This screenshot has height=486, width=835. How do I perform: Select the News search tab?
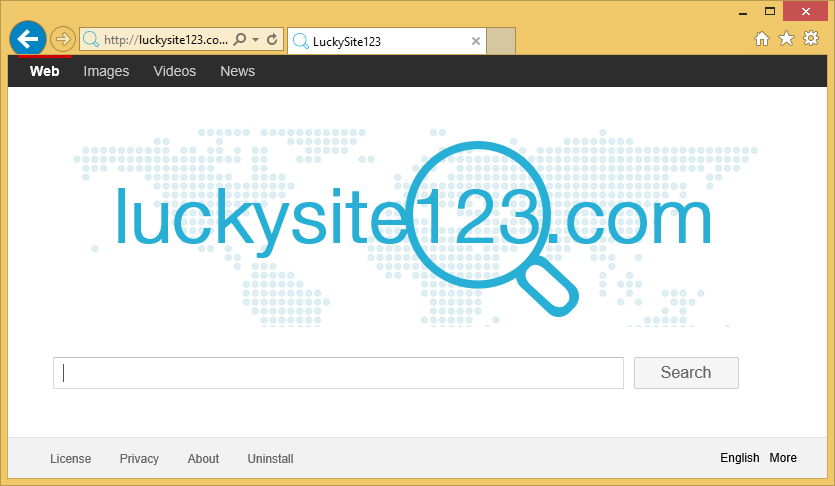[x=237, y=71]
